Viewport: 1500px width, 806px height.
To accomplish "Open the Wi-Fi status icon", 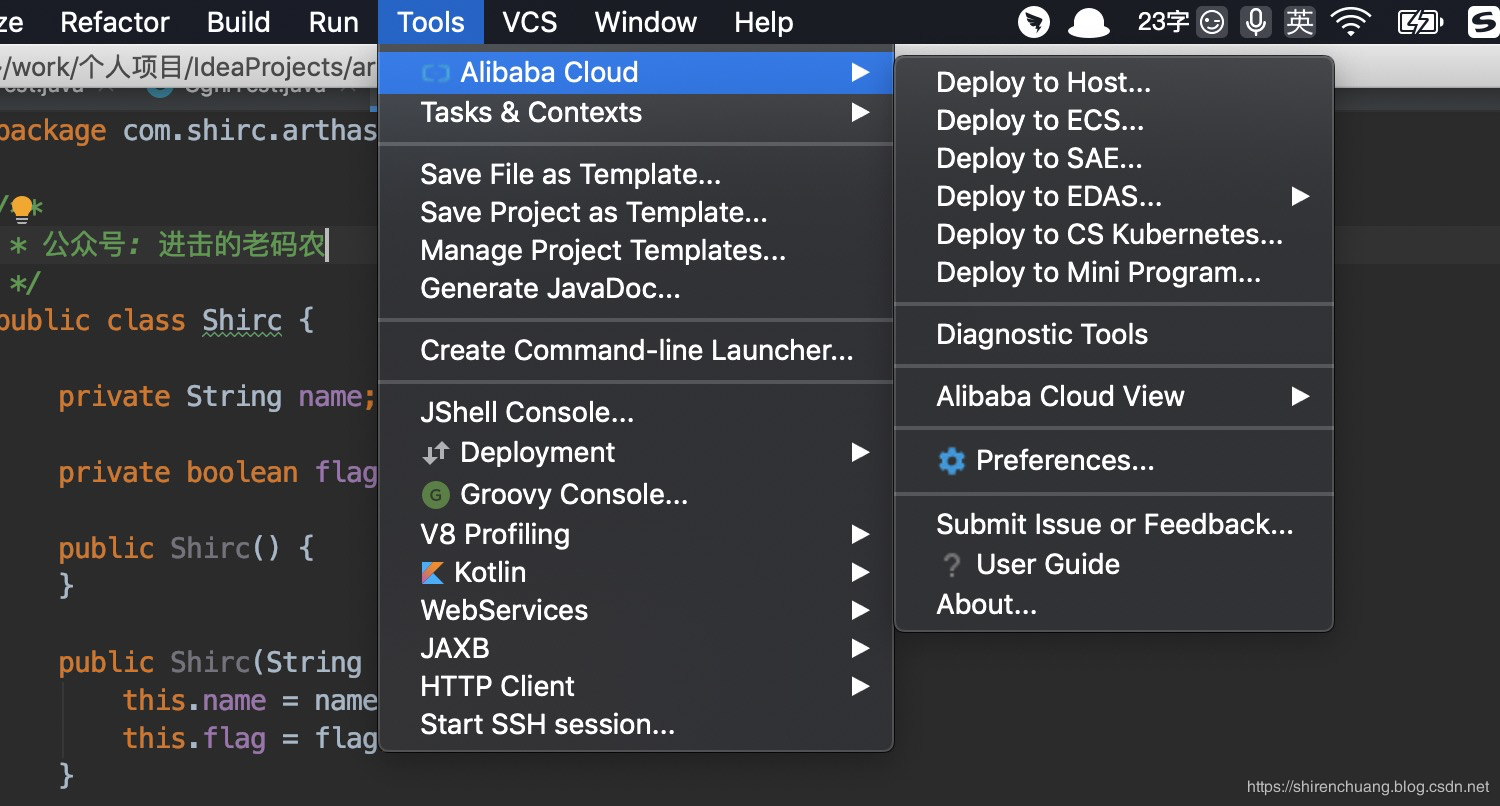I will (x=1351, y=22).
